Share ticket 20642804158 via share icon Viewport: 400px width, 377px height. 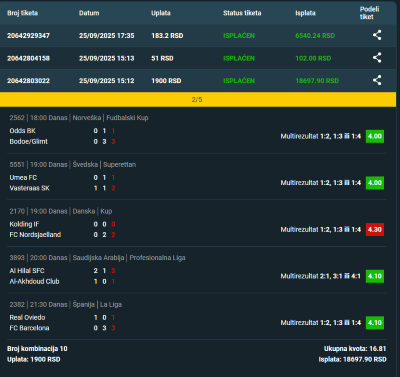(x=377, y=58)
